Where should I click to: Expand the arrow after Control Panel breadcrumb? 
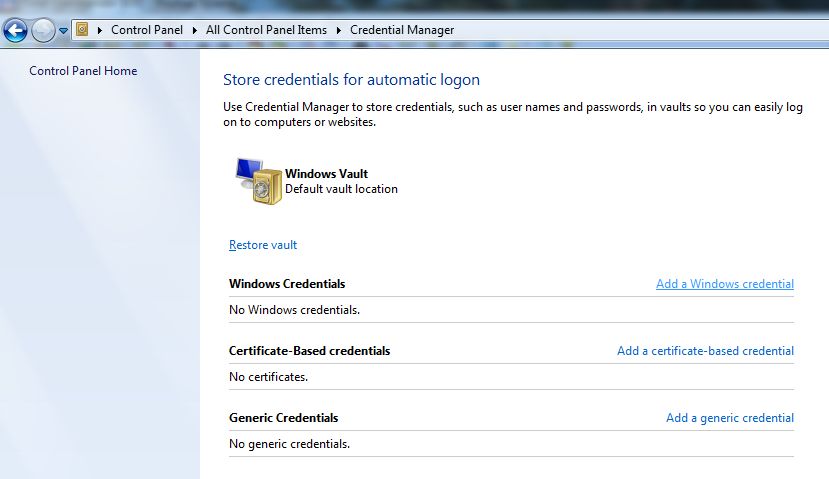click(195, 30)
